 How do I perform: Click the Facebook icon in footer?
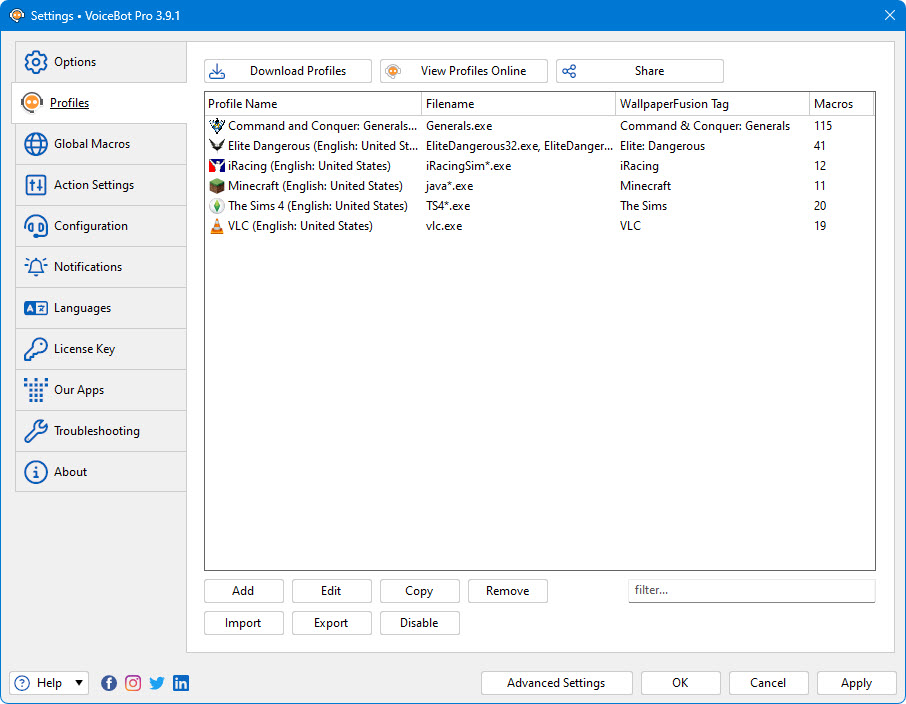click(109, 683)
